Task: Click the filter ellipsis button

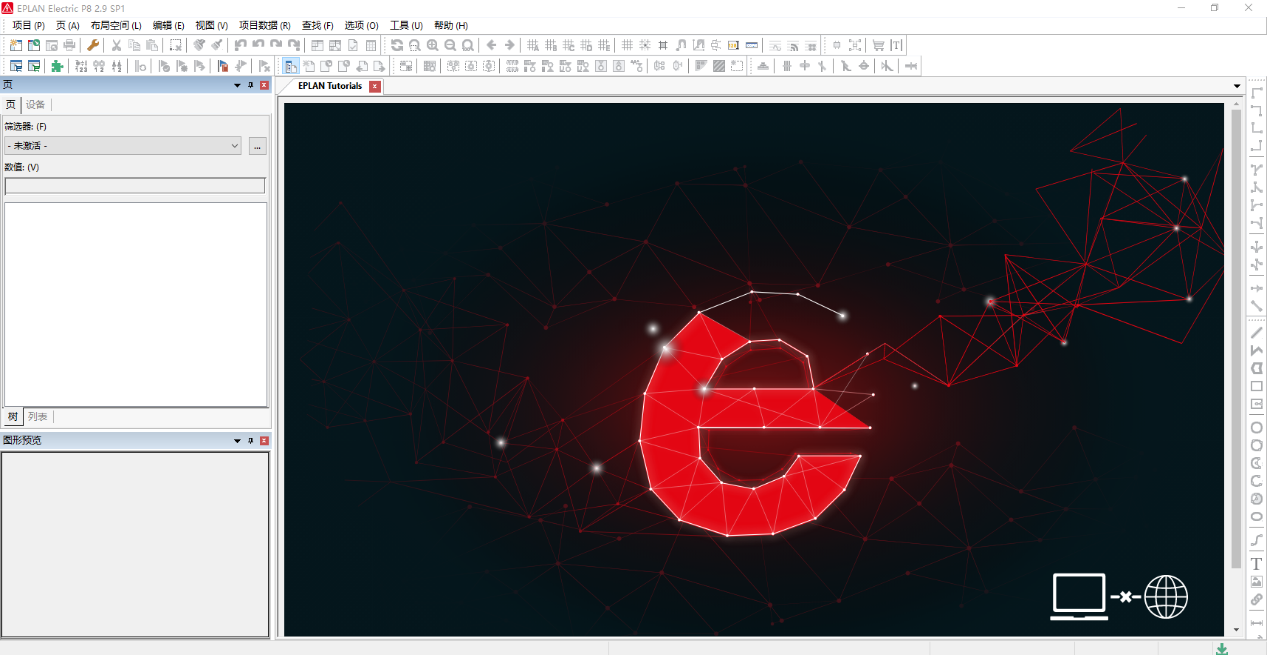Action: click(257, 146)
